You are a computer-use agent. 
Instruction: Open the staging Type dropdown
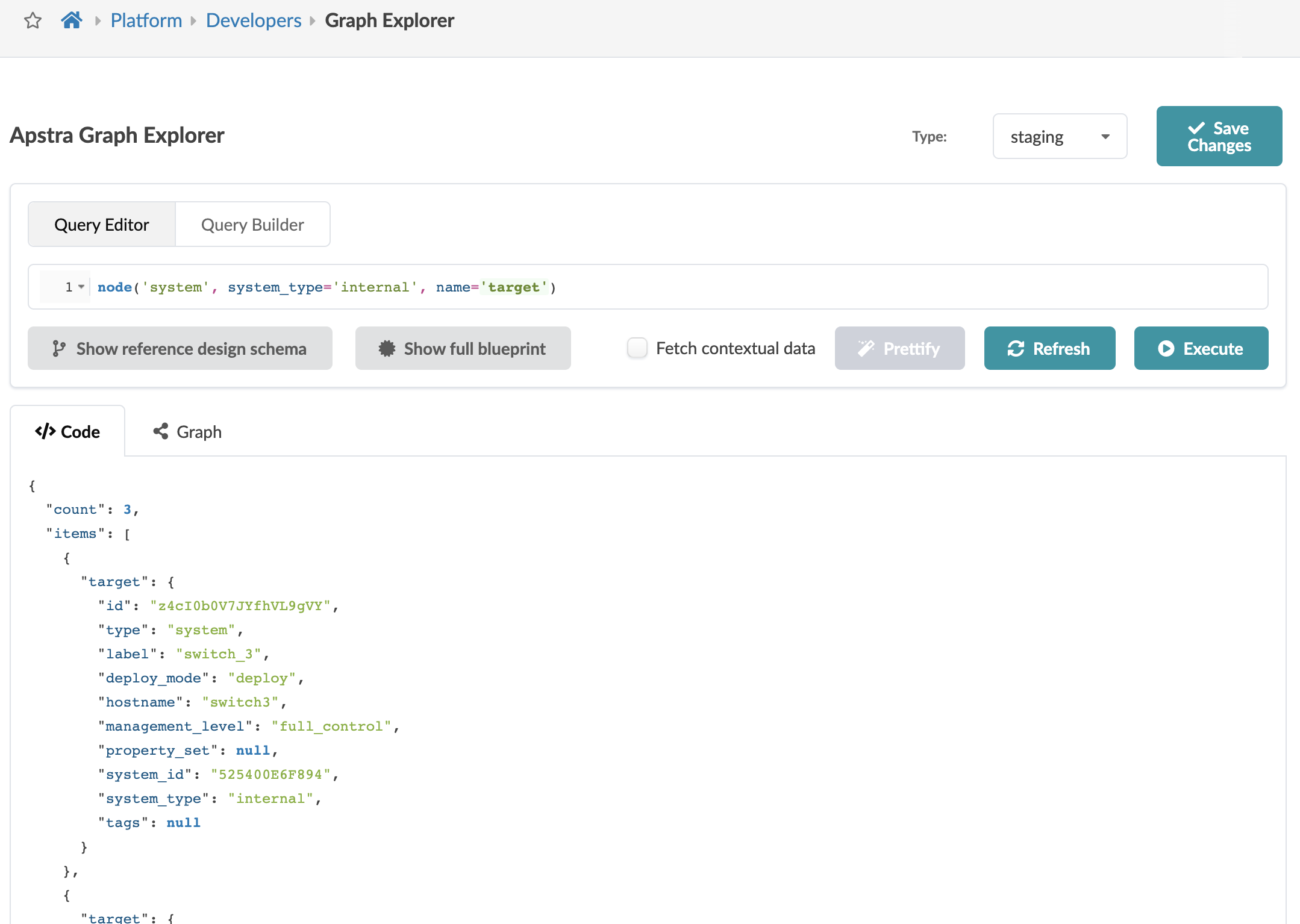point(1059,137)
